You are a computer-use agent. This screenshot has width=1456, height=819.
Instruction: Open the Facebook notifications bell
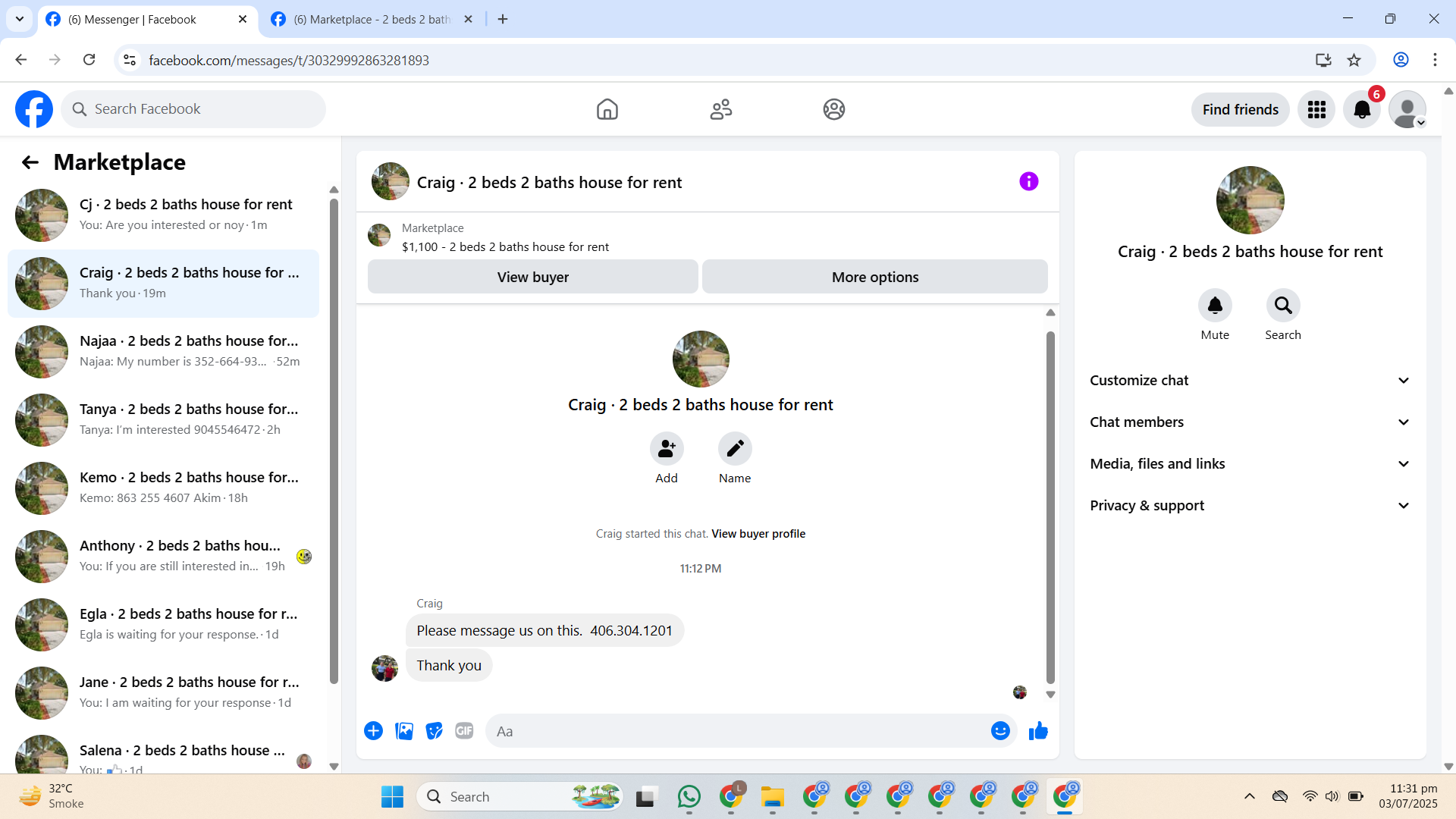coord(1362,110)
